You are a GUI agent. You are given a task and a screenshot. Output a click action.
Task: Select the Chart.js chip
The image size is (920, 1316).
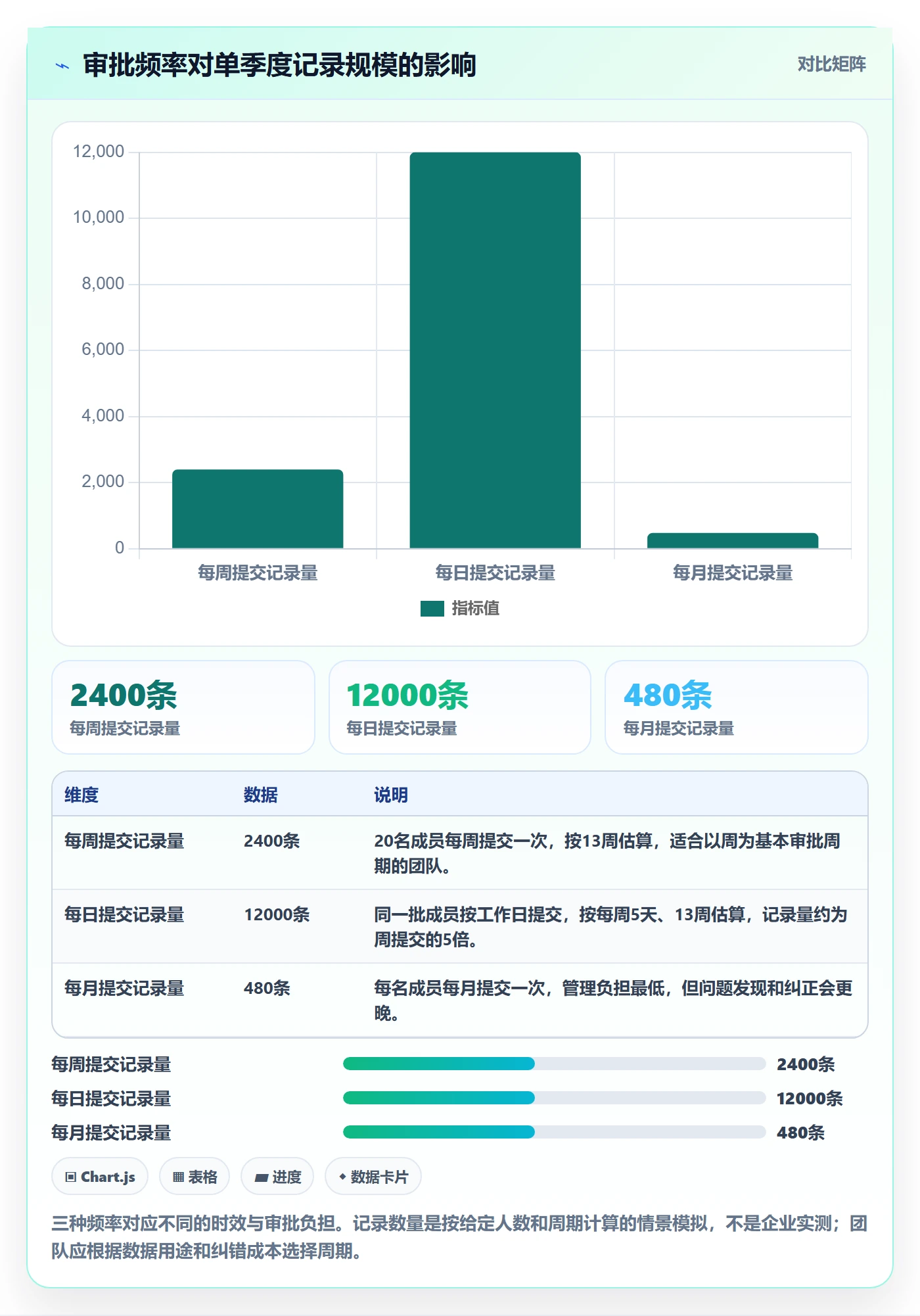(x=100, y=1177)
